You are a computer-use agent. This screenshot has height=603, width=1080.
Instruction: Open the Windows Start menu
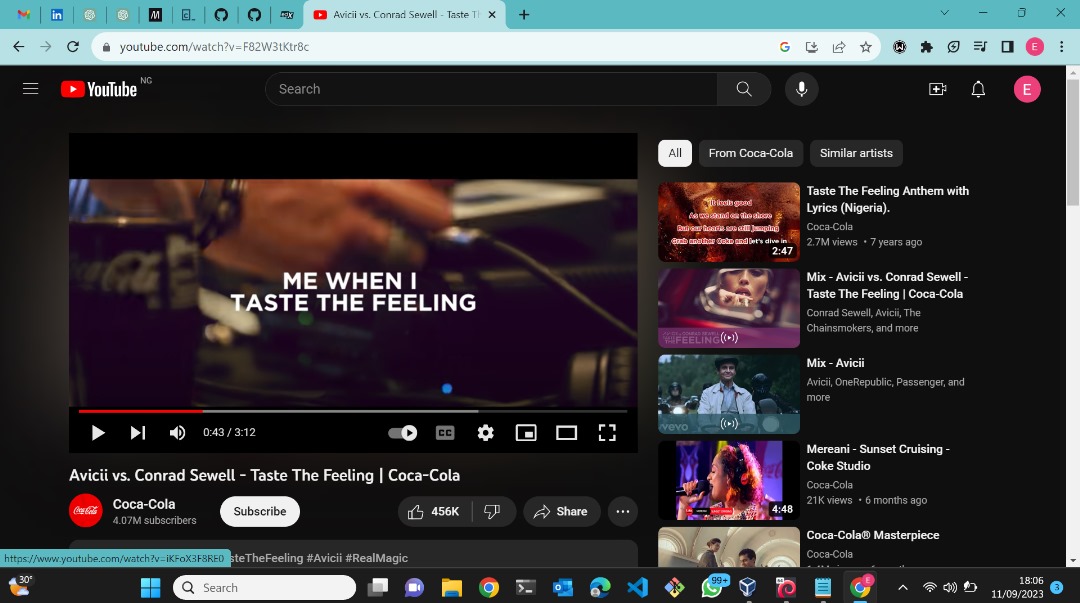(150, 588)
